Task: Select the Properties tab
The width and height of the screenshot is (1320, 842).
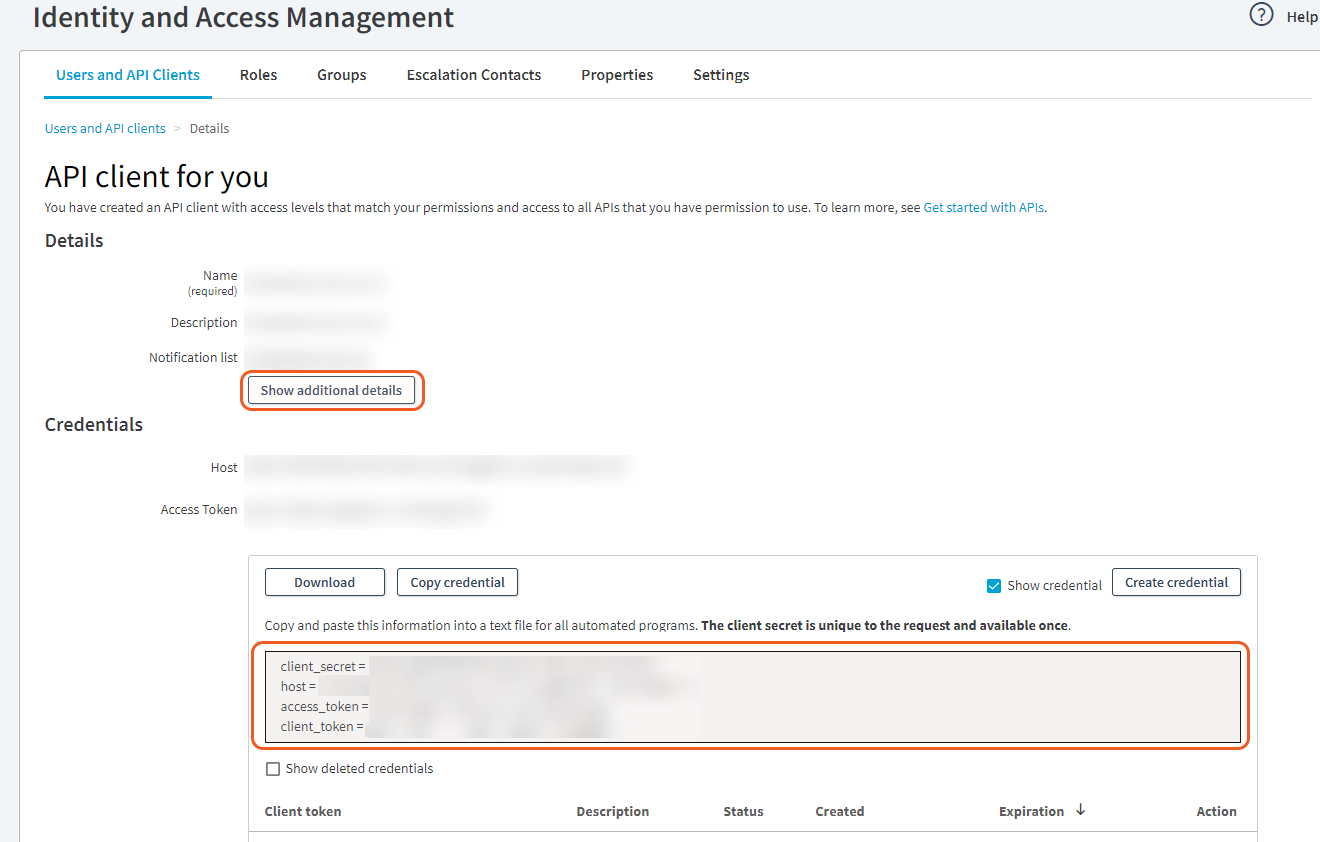Action: point(617,75)
